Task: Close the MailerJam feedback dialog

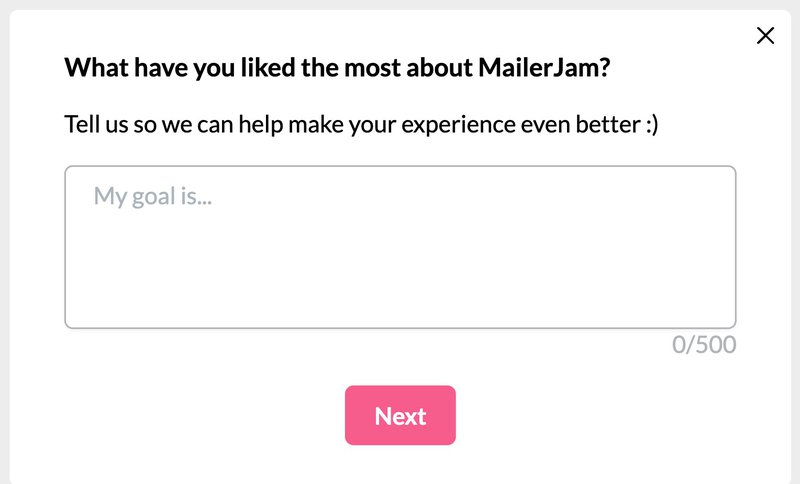Action: 766,36
